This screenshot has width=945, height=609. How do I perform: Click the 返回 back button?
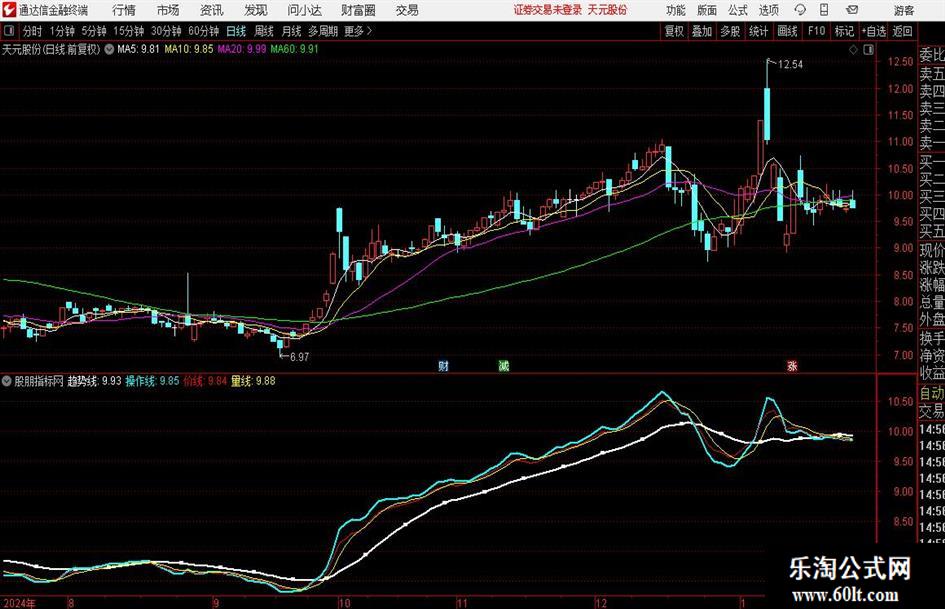[x=902, y=31]
